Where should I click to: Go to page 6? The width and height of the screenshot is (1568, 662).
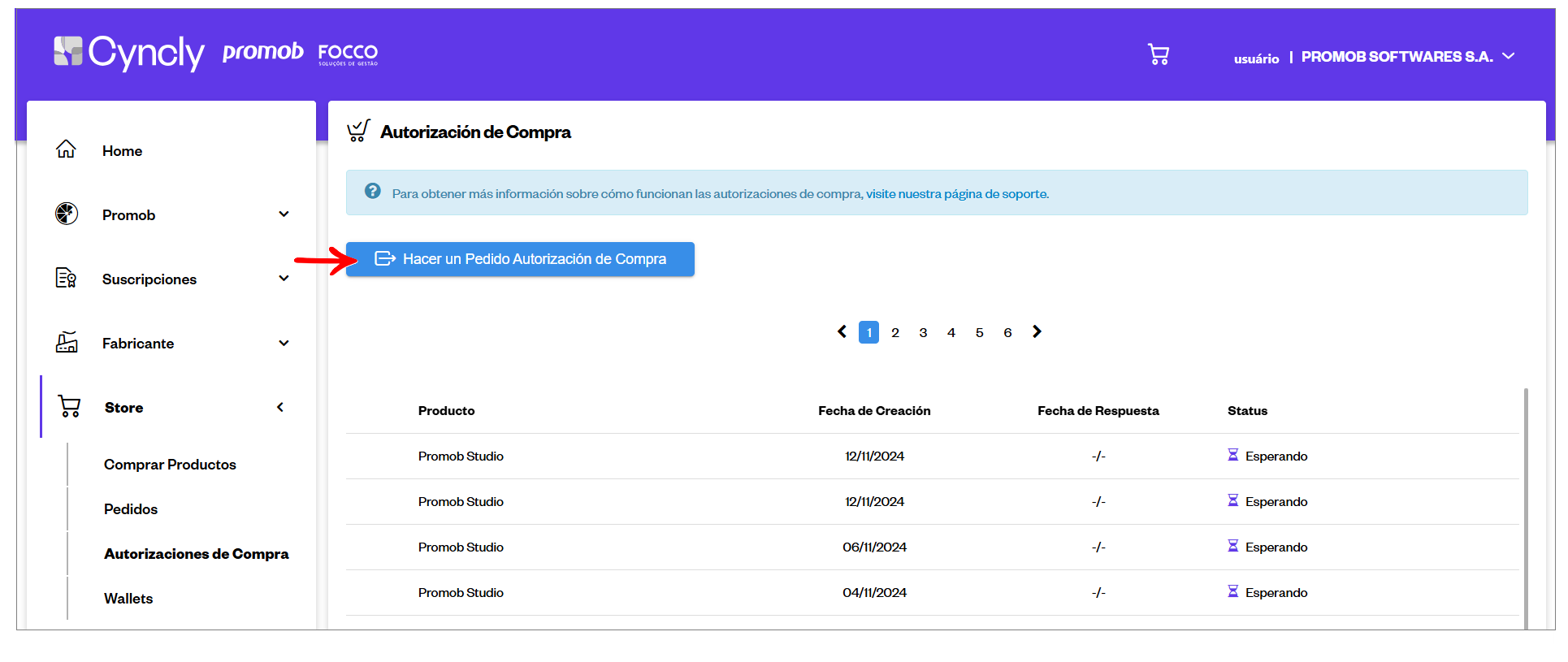(1007, 332)
